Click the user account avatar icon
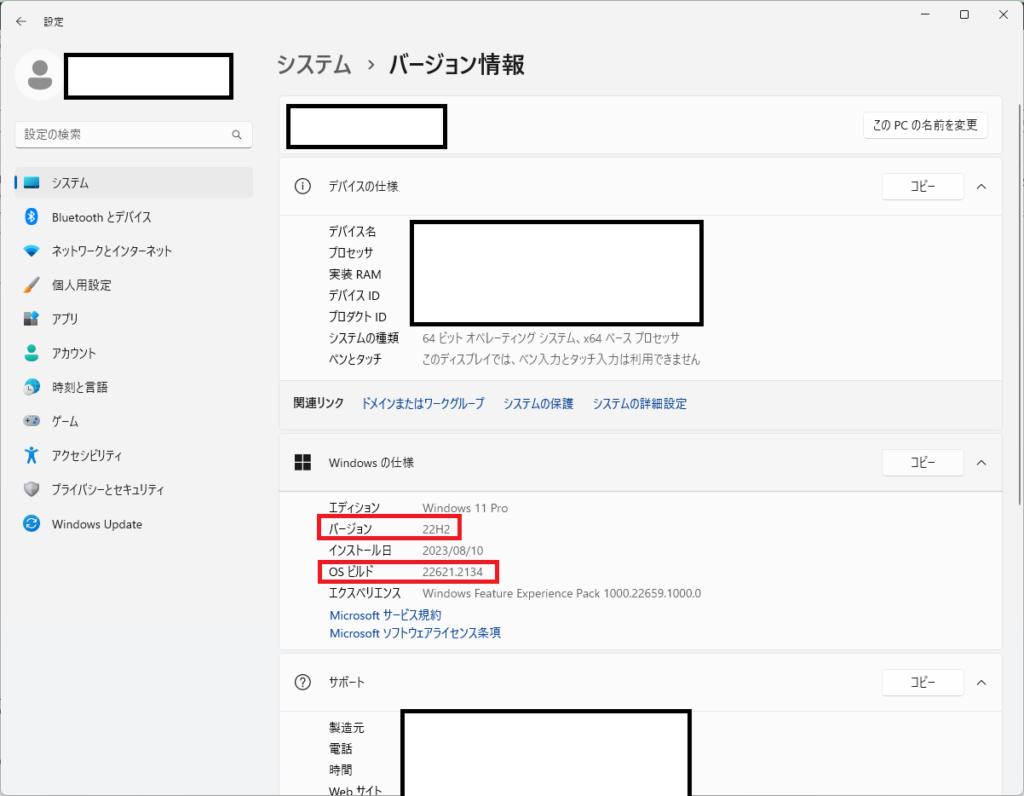This screenshot has width=1024, height=796. point(40,75)
